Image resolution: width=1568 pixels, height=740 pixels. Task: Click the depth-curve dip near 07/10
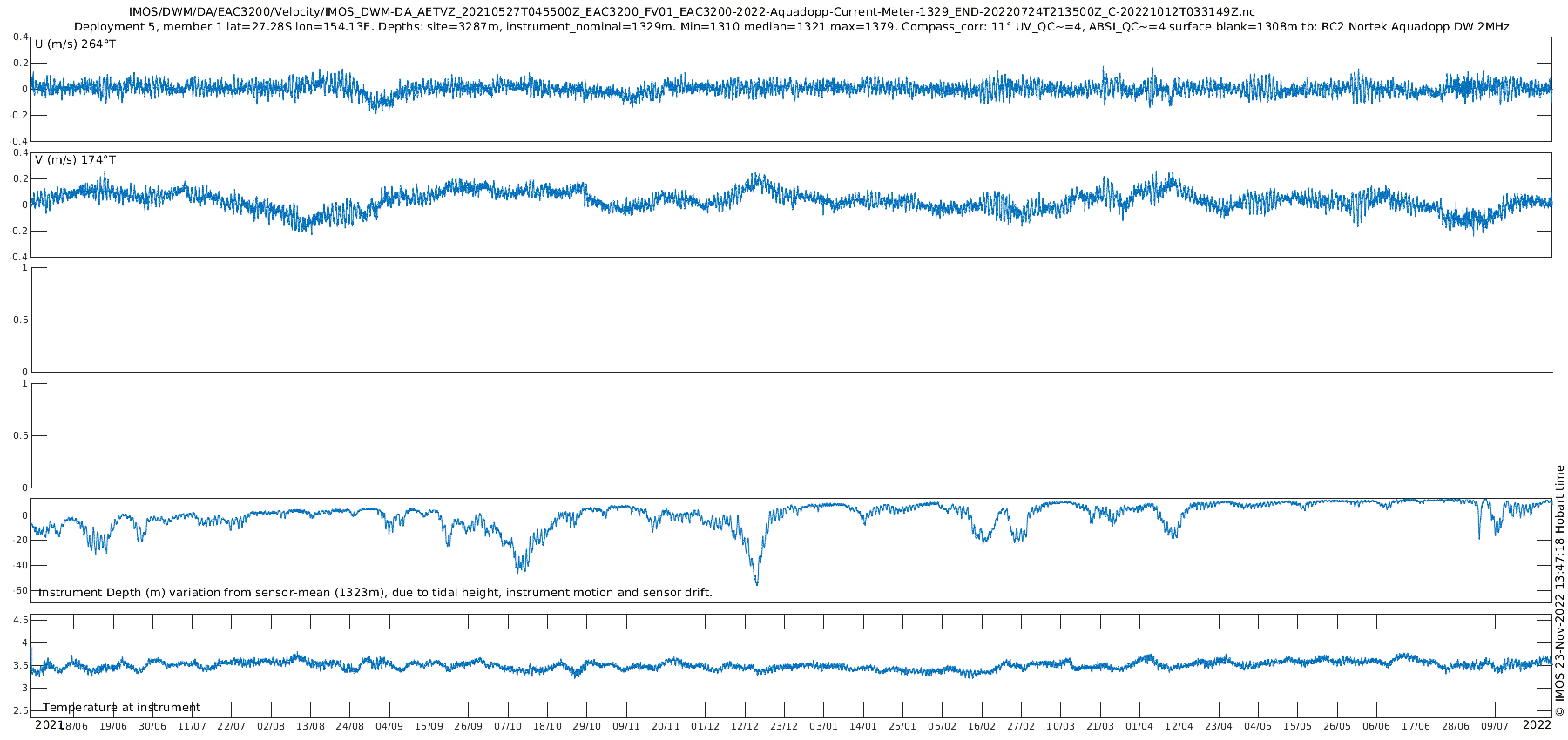point(520,568)
